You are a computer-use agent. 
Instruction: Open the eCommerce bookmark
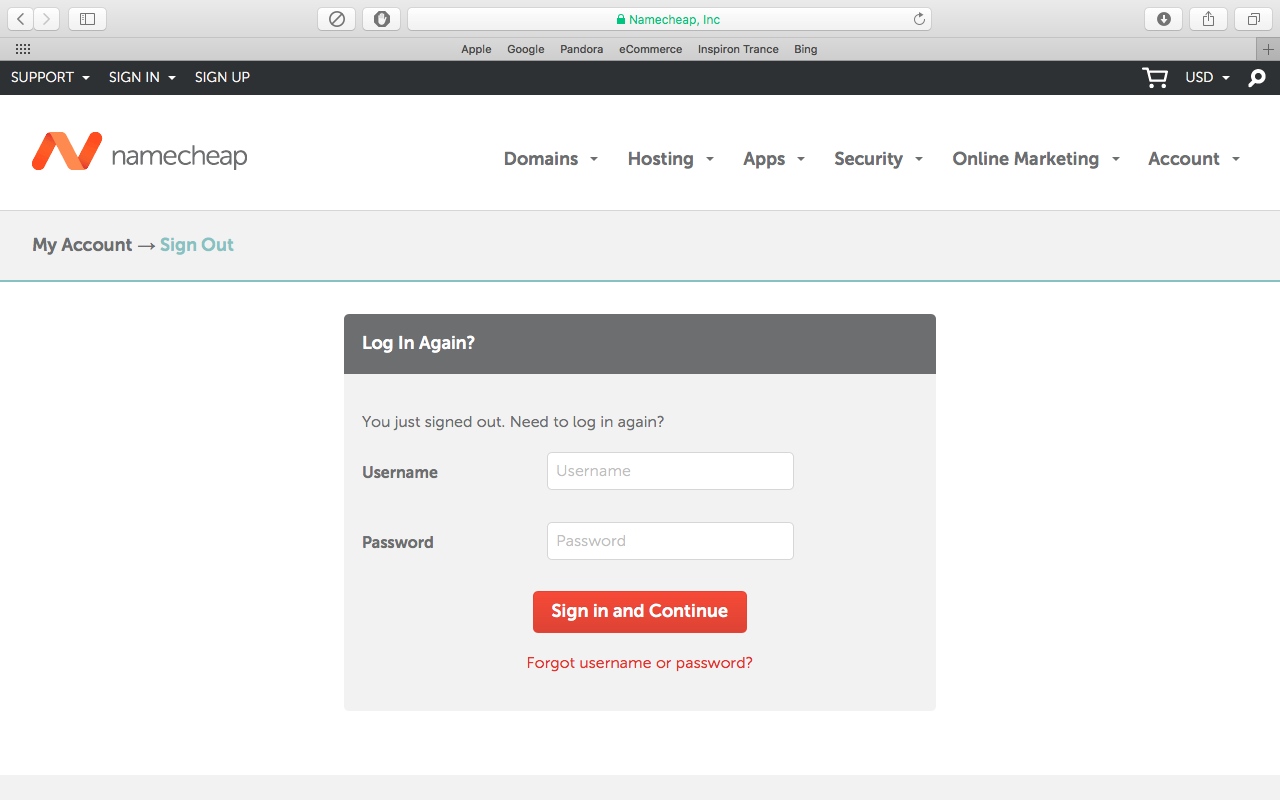[650, 49]
